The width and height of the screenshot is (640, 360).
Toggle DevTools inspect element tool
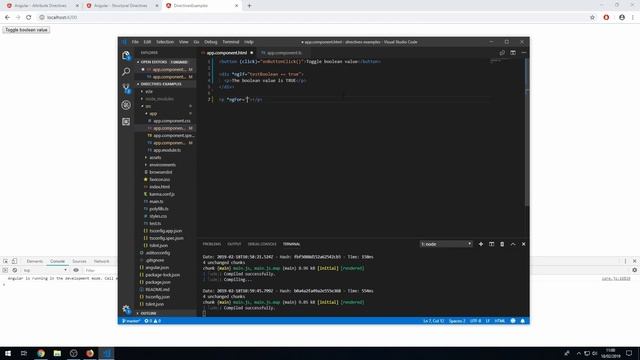(6, 261)
